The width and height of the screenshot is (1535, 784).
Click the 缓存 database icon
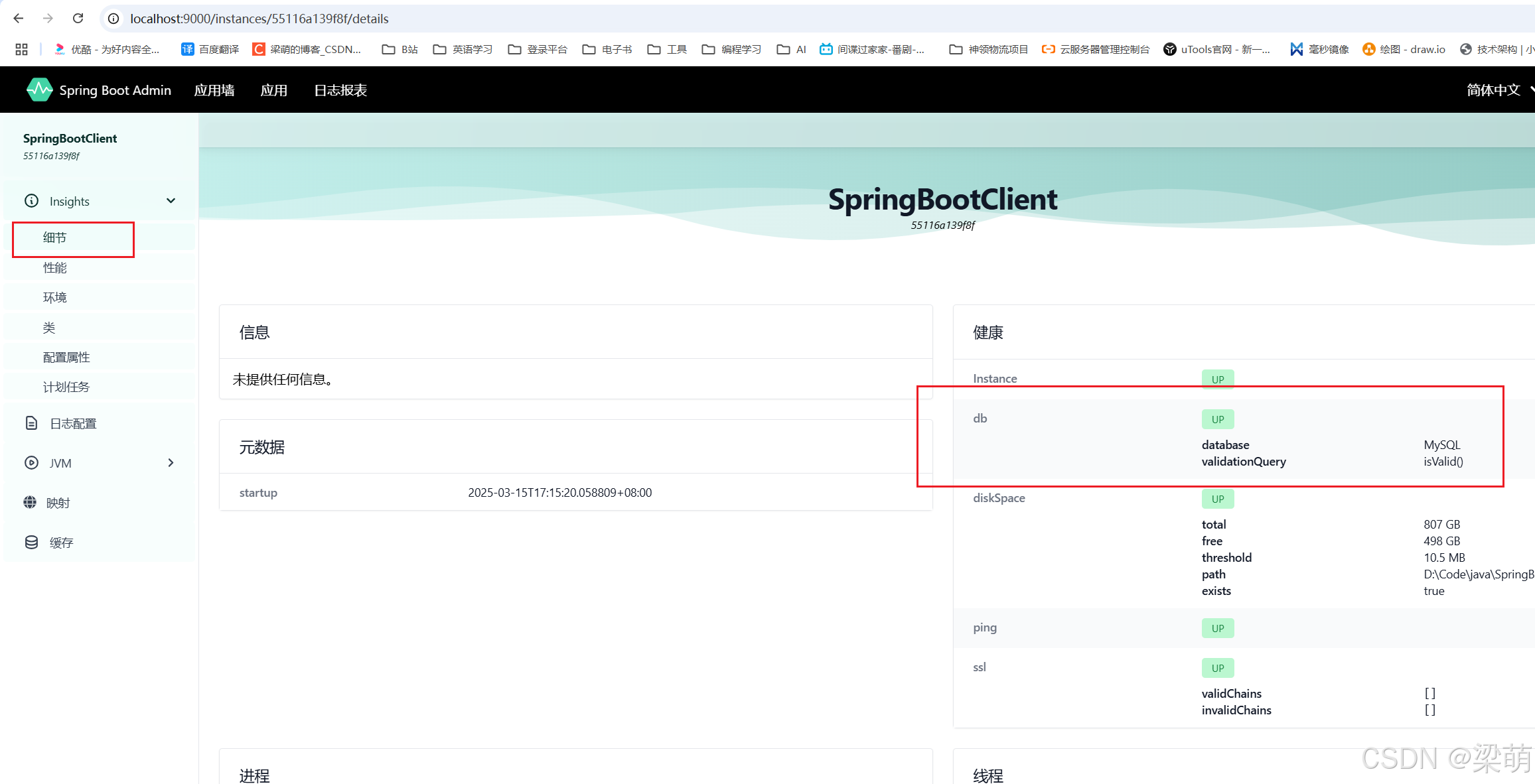pyautogui.click(x=31, y=542)
